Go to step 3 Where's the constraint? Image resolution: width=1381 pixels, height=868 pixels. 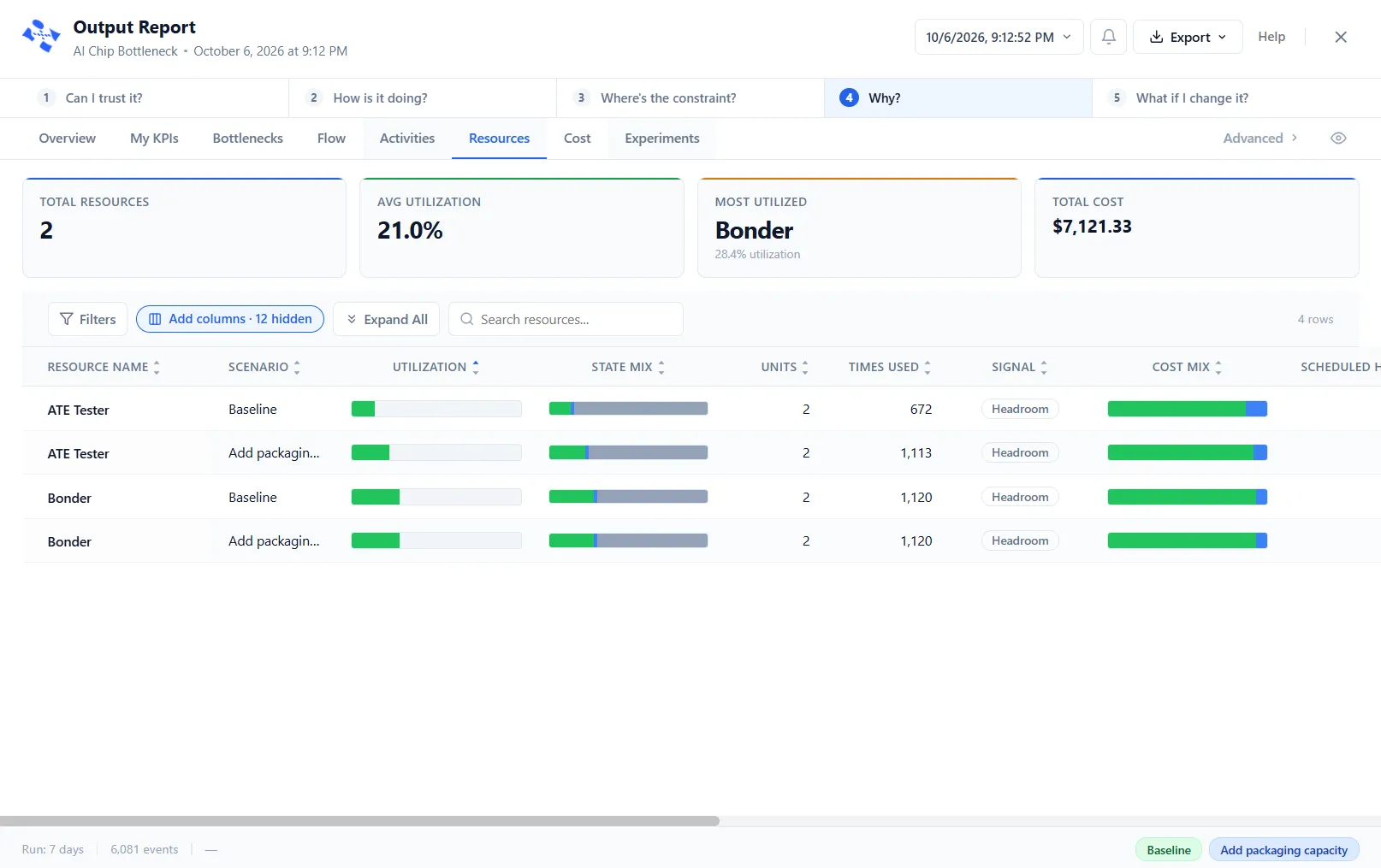pyautogui.click(x=690, y=98)
